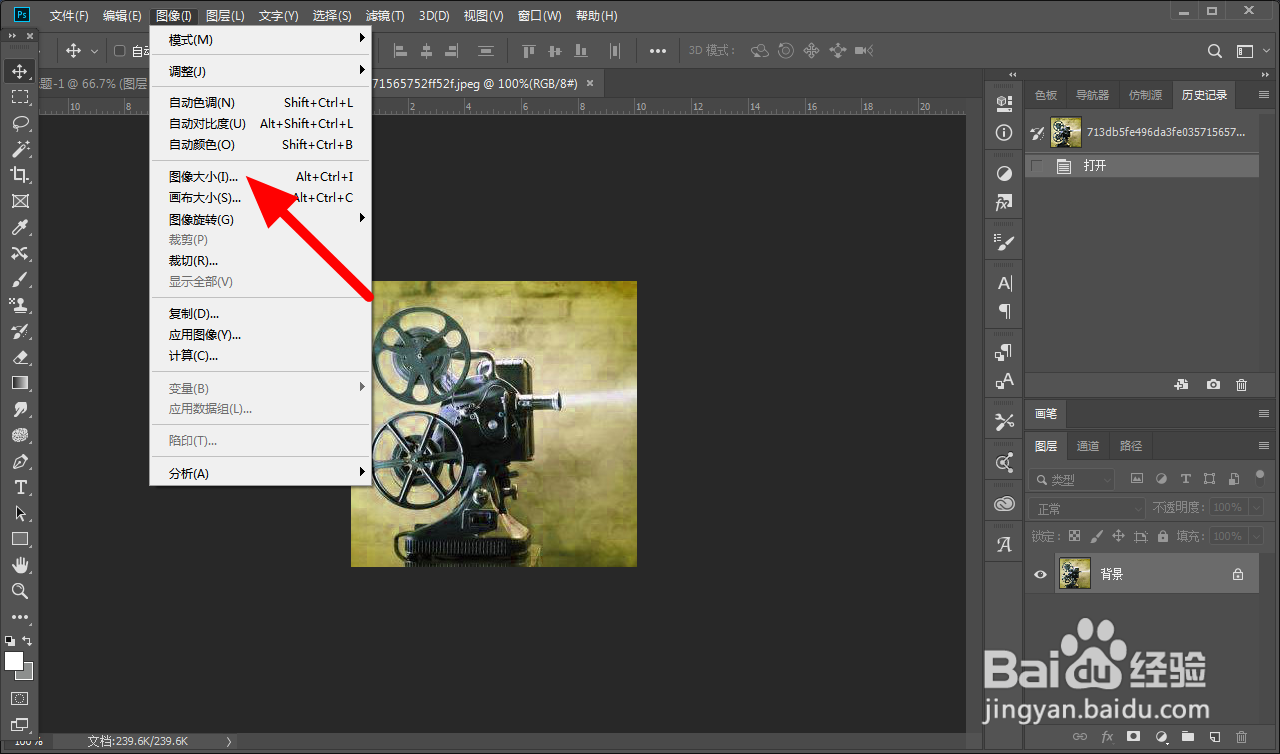Swap foreground and background colors
Image resolution: width=1280 pixels, height=754 pixels.
(28, 640)
